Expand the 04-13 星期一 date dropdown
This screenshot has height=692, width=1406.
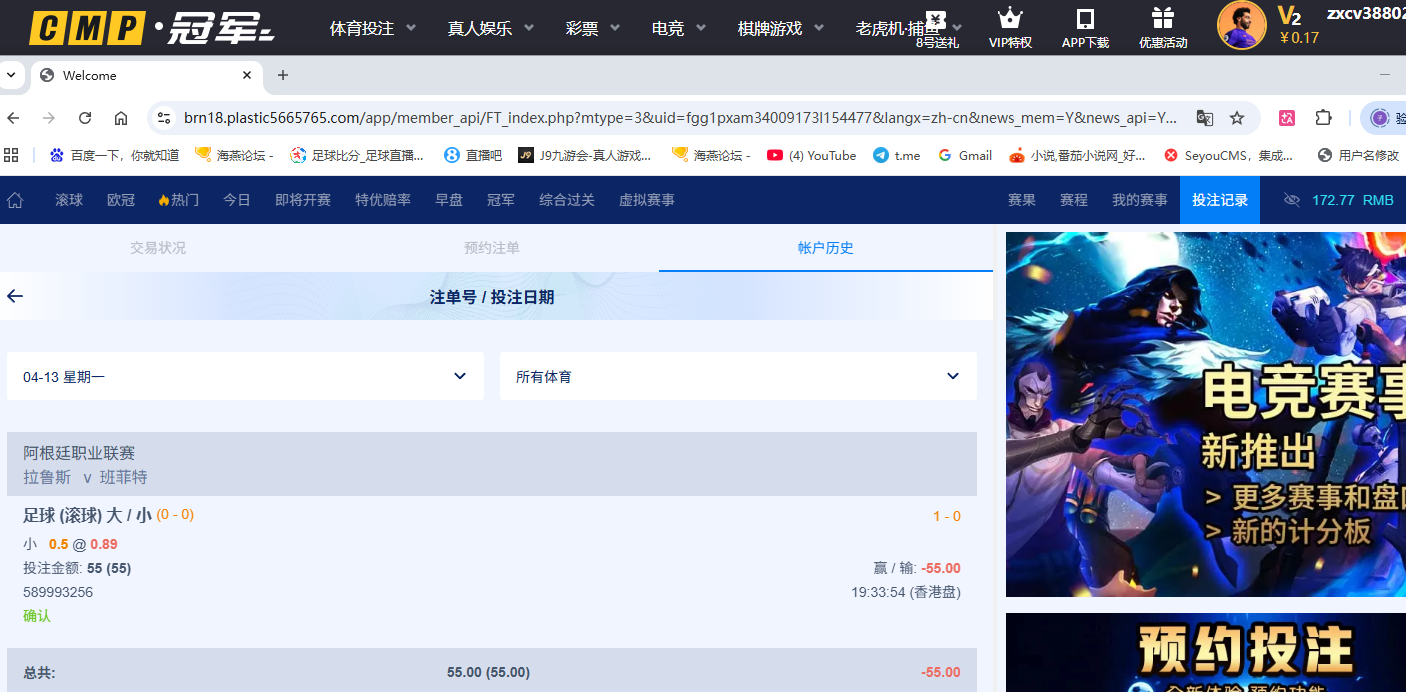click(x=245, y=376)
